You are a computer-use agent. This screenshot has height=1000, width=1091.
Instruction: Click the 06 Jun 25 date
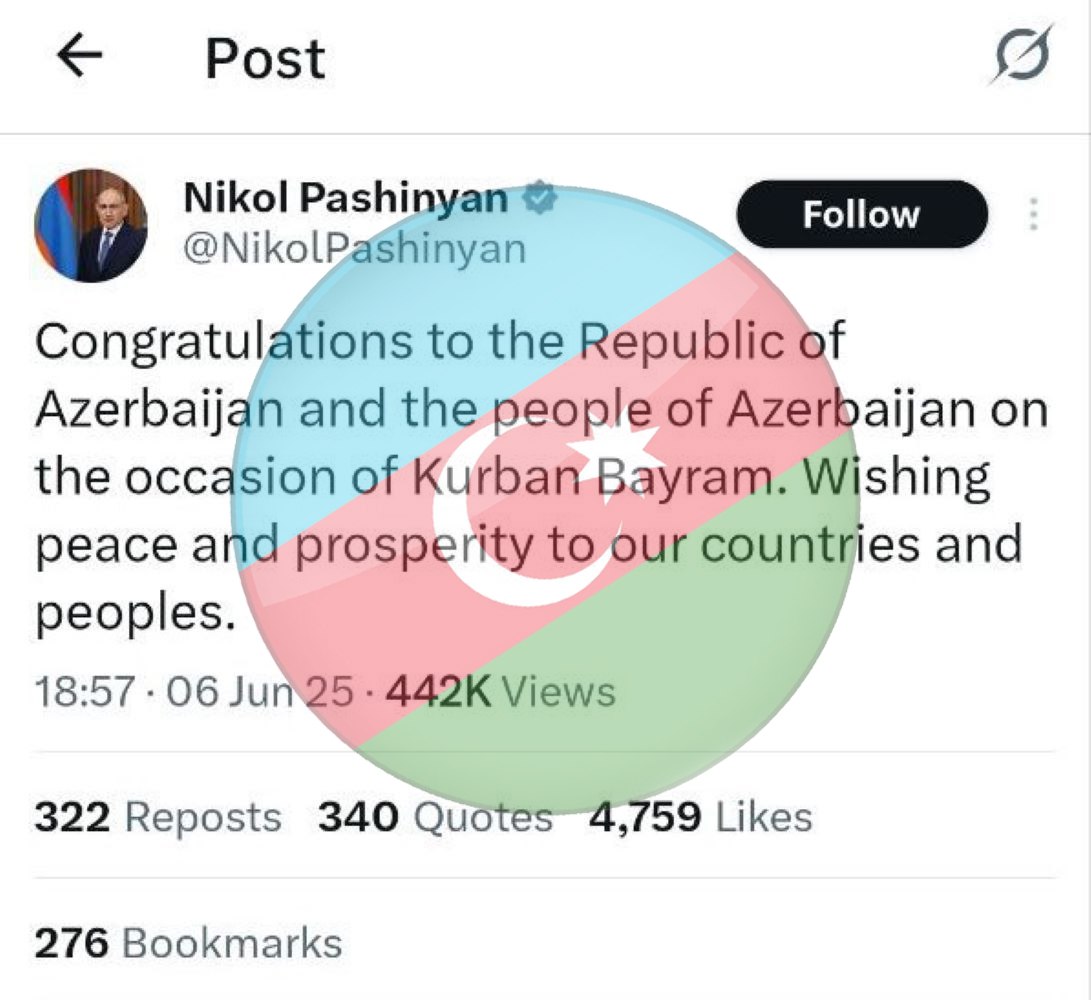(260, 691)
